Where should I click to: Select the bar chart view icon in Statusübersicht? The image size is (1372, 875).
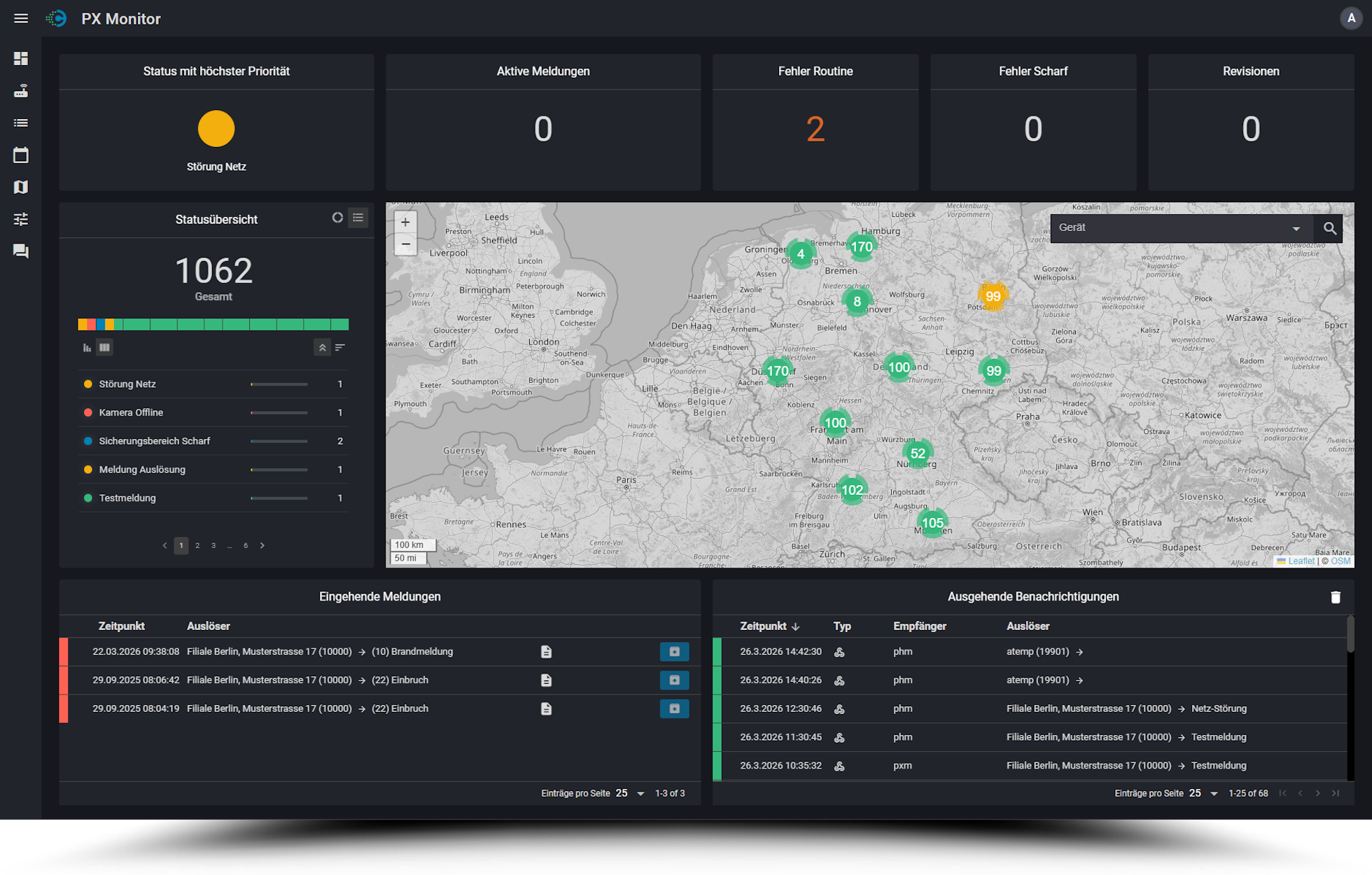[x=87, y=348]
